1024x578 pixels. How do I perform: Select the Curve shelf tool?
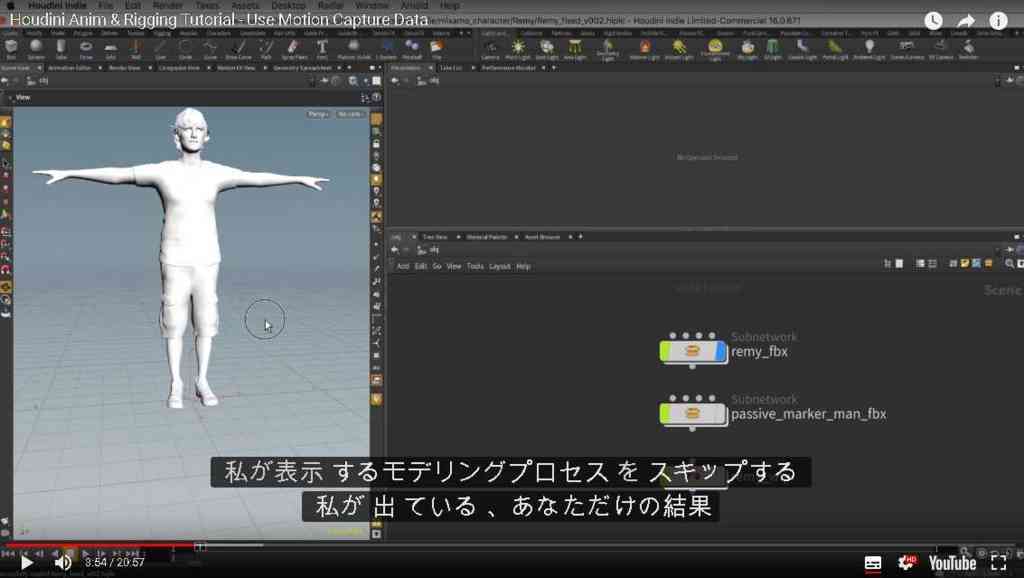pos(210,48)
